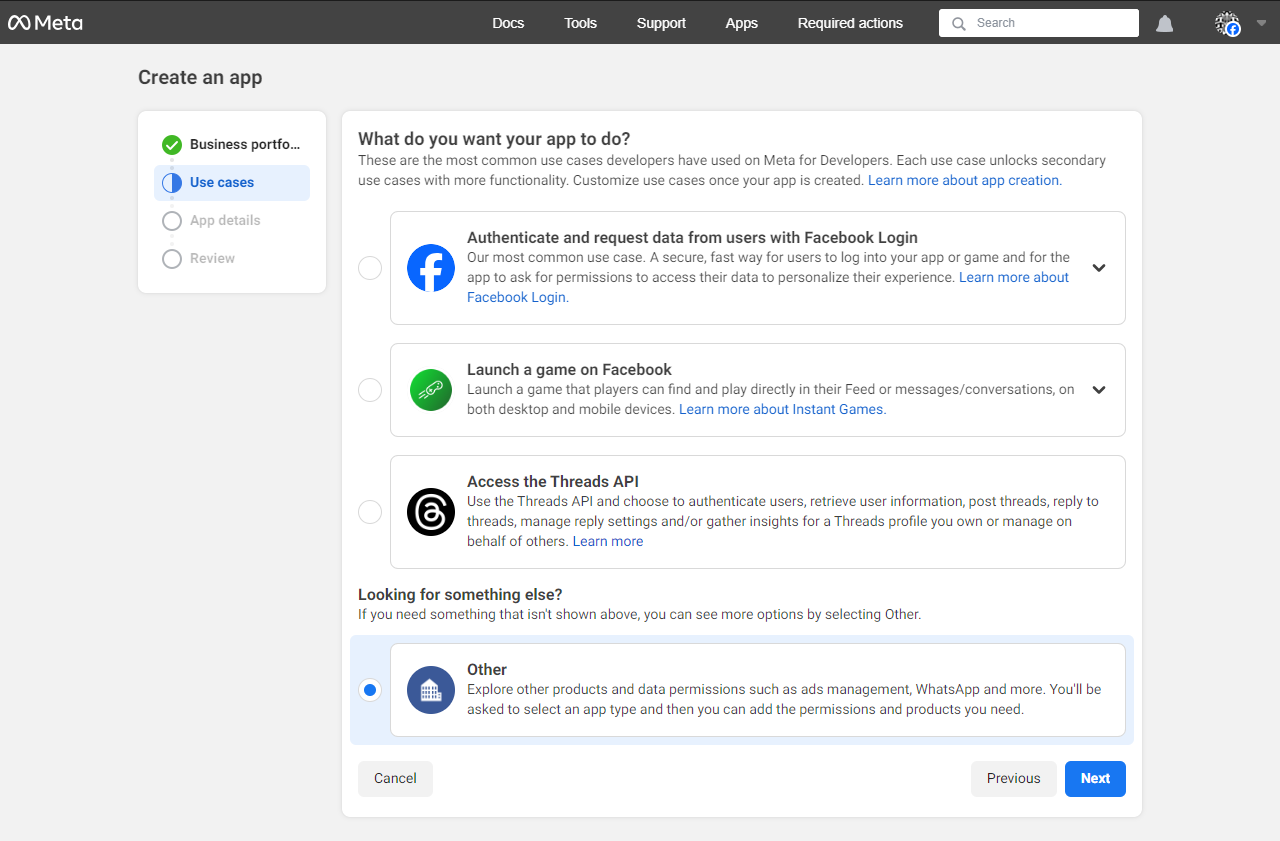This screenshot has width=1280, height=841.
Task: Click the Next button
Action: tap(1095, 779)
